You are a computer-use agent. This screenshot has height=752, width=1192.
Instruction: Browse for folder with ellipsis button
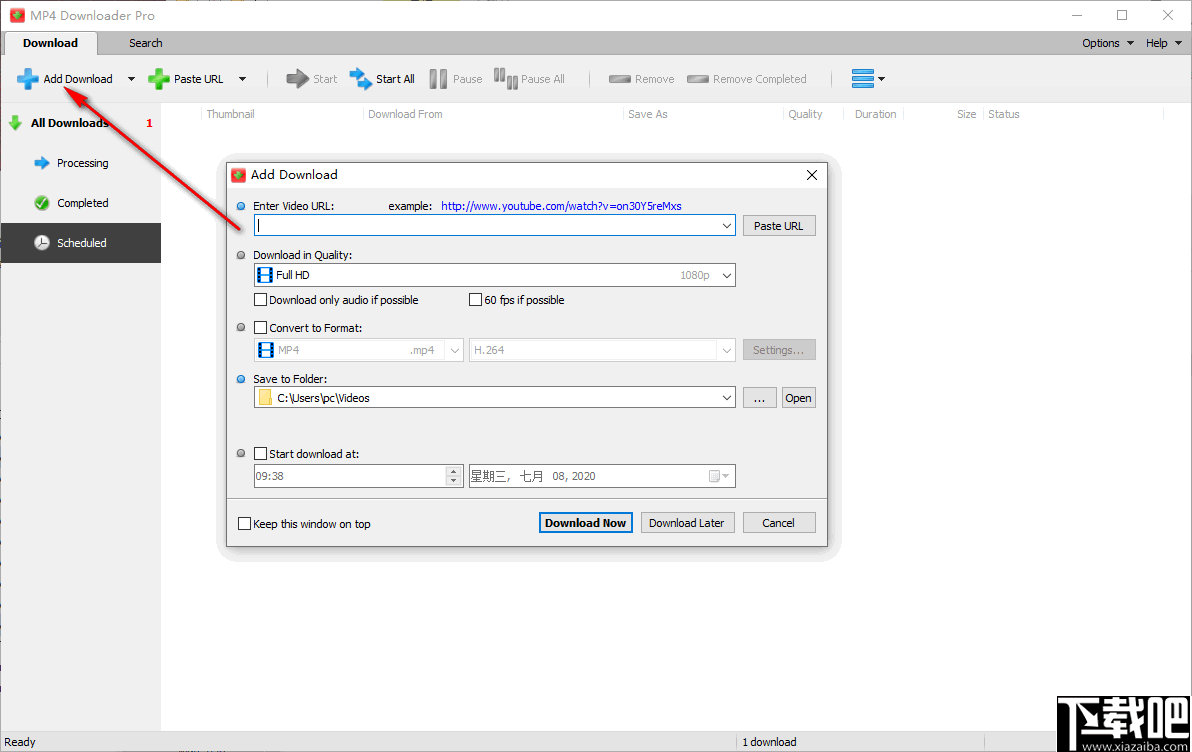(x=759, y=398)
